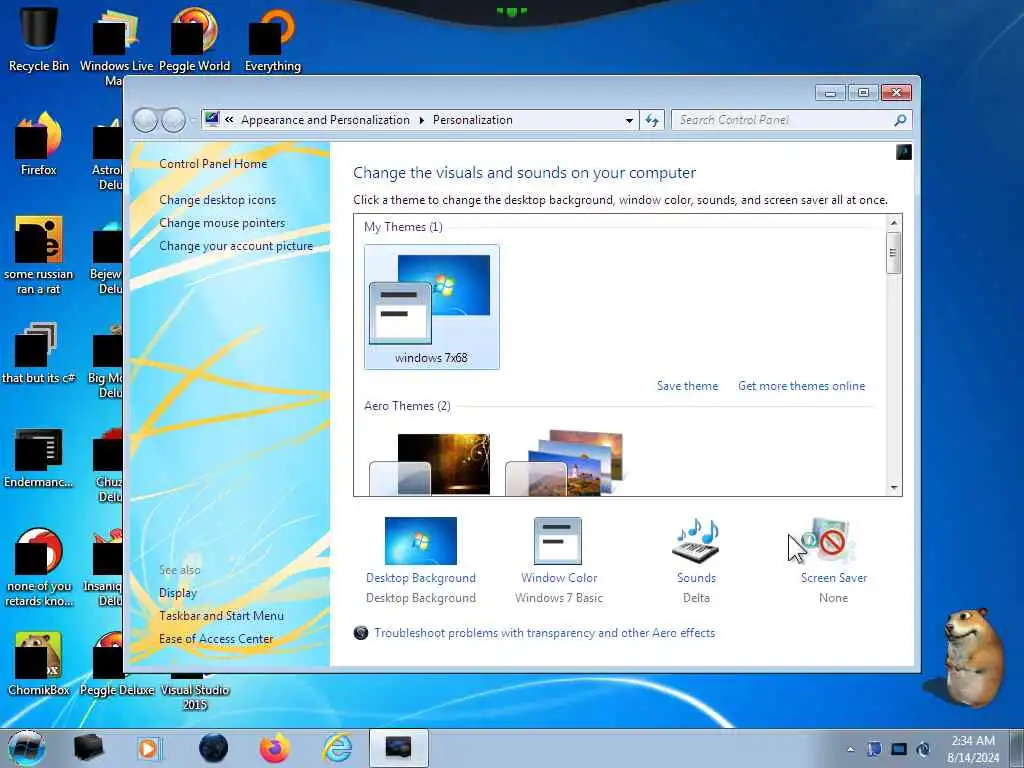
Task: Select the second Aero theme with landscape photos
Action: click(565, 463)
